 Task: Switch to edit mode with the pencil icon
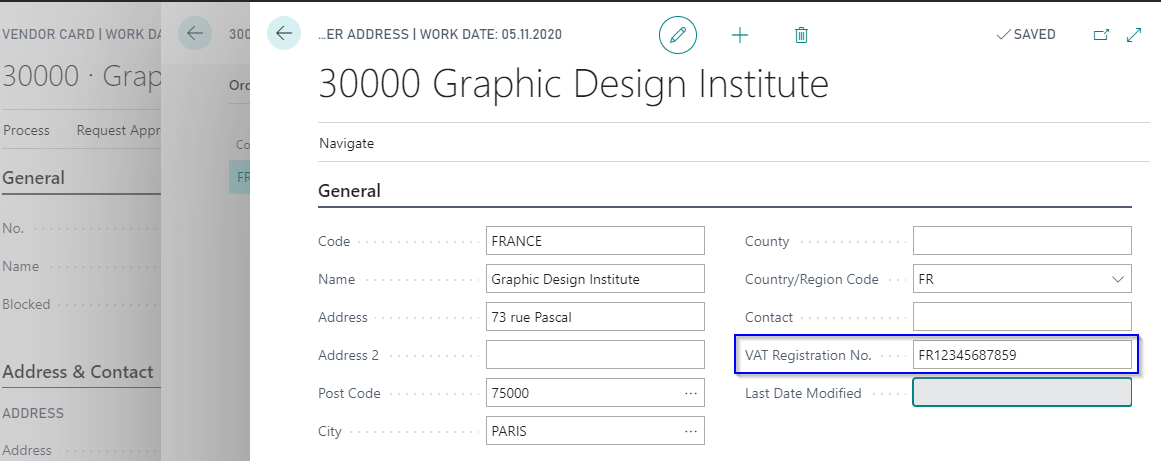point(677,35)
